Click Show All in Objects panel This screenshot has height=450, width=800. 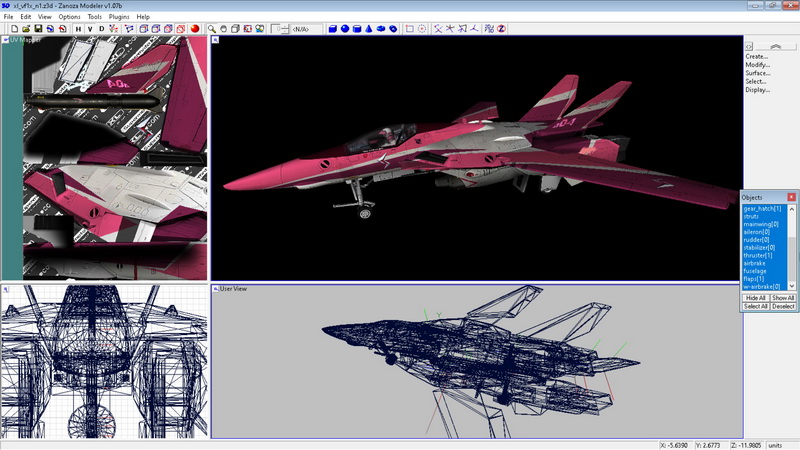tap(783, 298)
